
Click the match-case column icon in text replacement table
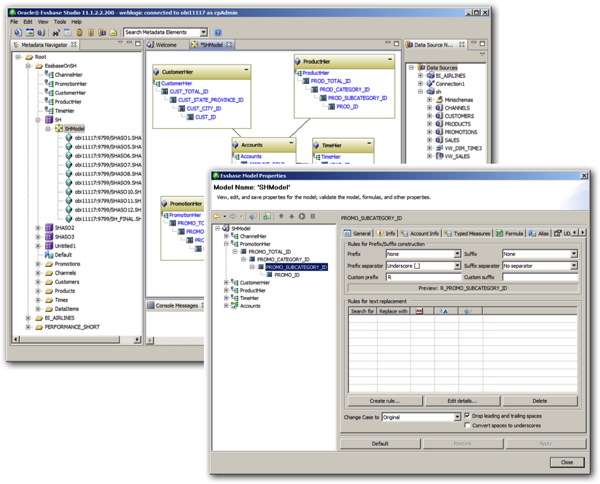[444, 311]
